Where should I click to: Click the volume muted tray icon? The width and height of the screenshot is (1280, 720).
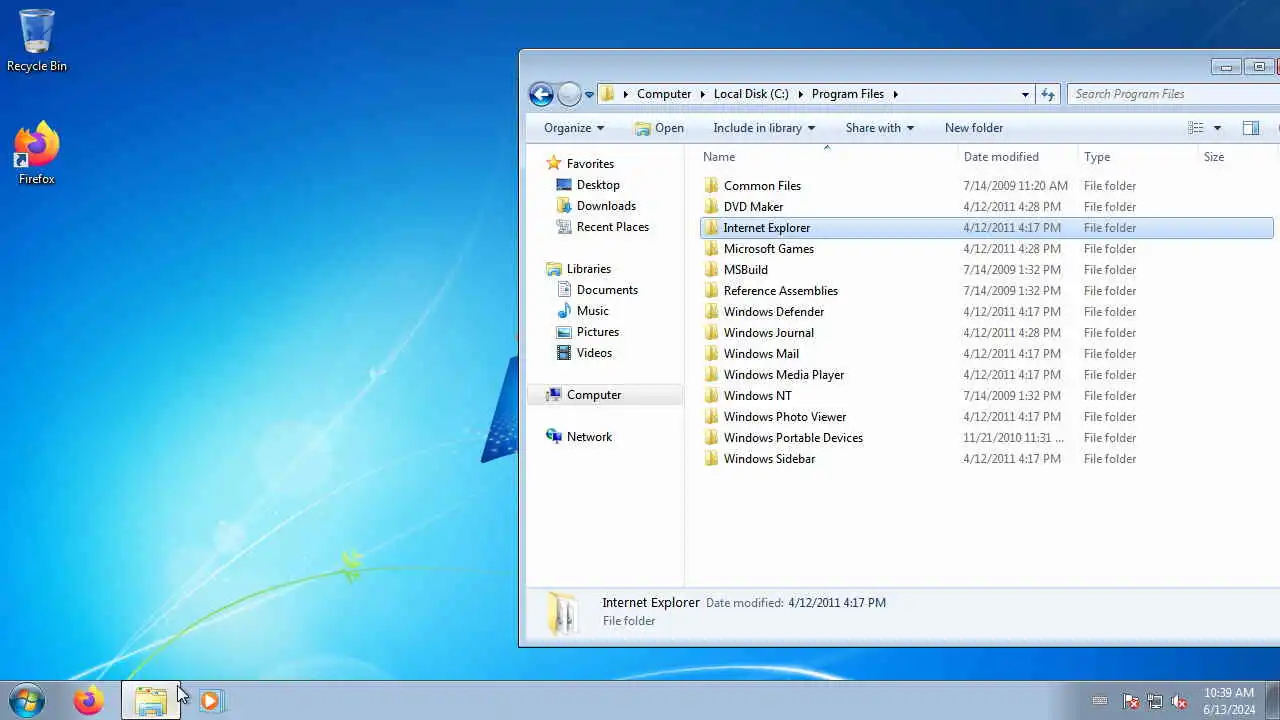pos(1179,702)
